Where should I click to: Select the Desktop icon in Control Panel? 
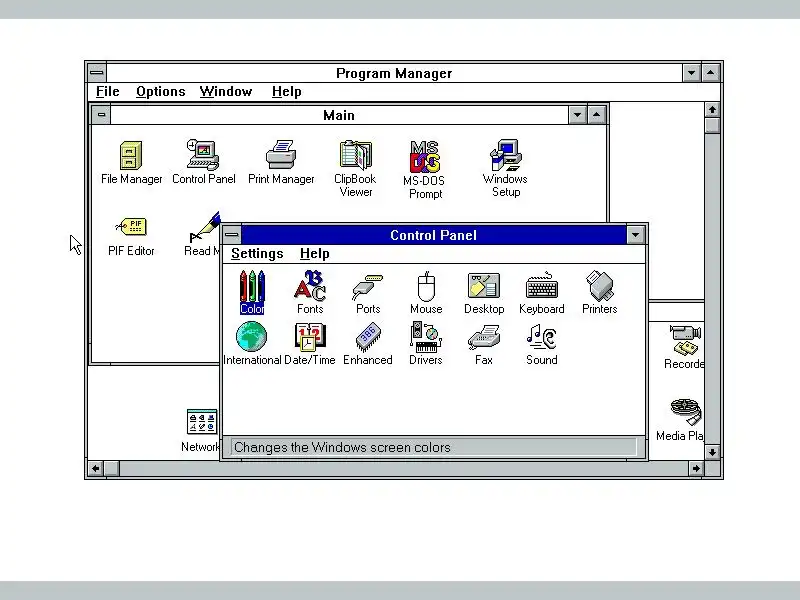[484, 286]
